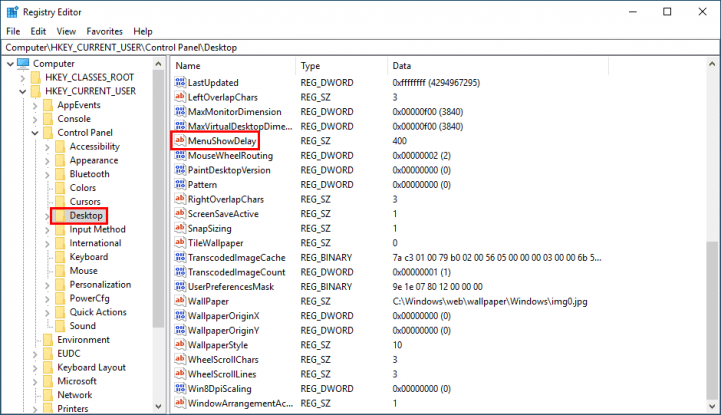Screen dimensions: 721x415
Task: Expand the Desktop key arrow
Action: [47, 216]
